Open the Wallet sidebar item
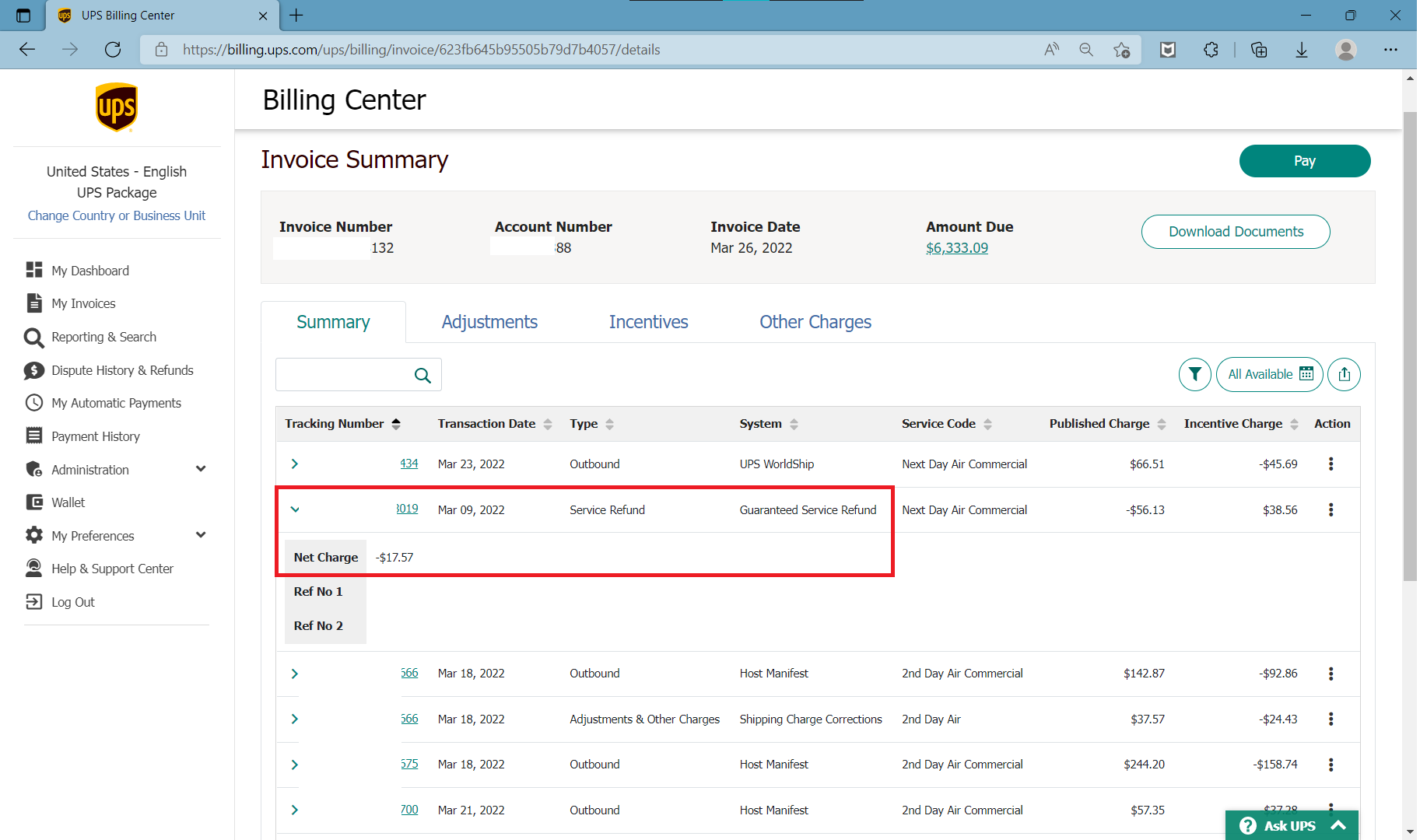The image size is (1420, 840). (68, 502)
